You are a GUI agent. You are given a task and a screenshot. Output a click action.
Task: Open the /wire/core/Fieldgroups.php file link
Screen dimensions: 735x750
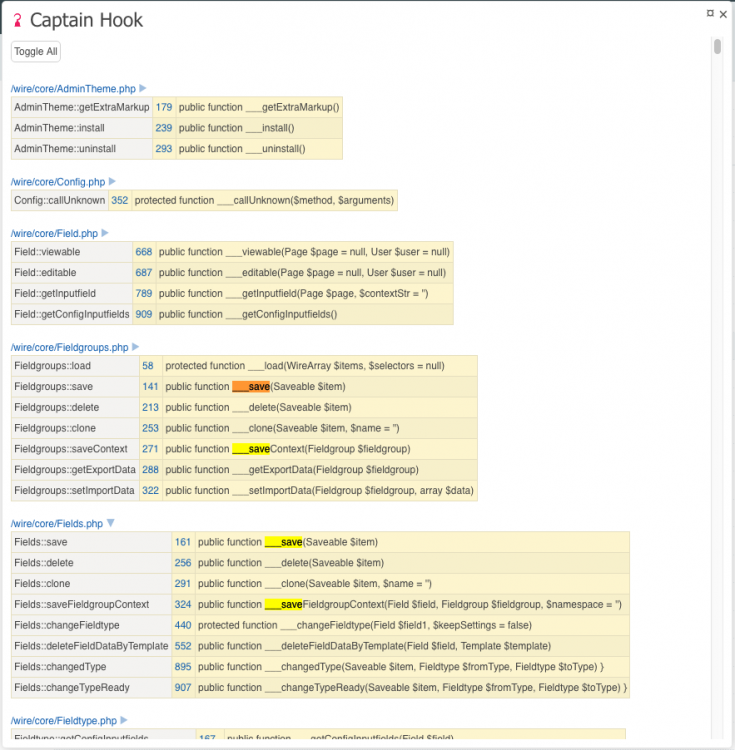point(70,347)
